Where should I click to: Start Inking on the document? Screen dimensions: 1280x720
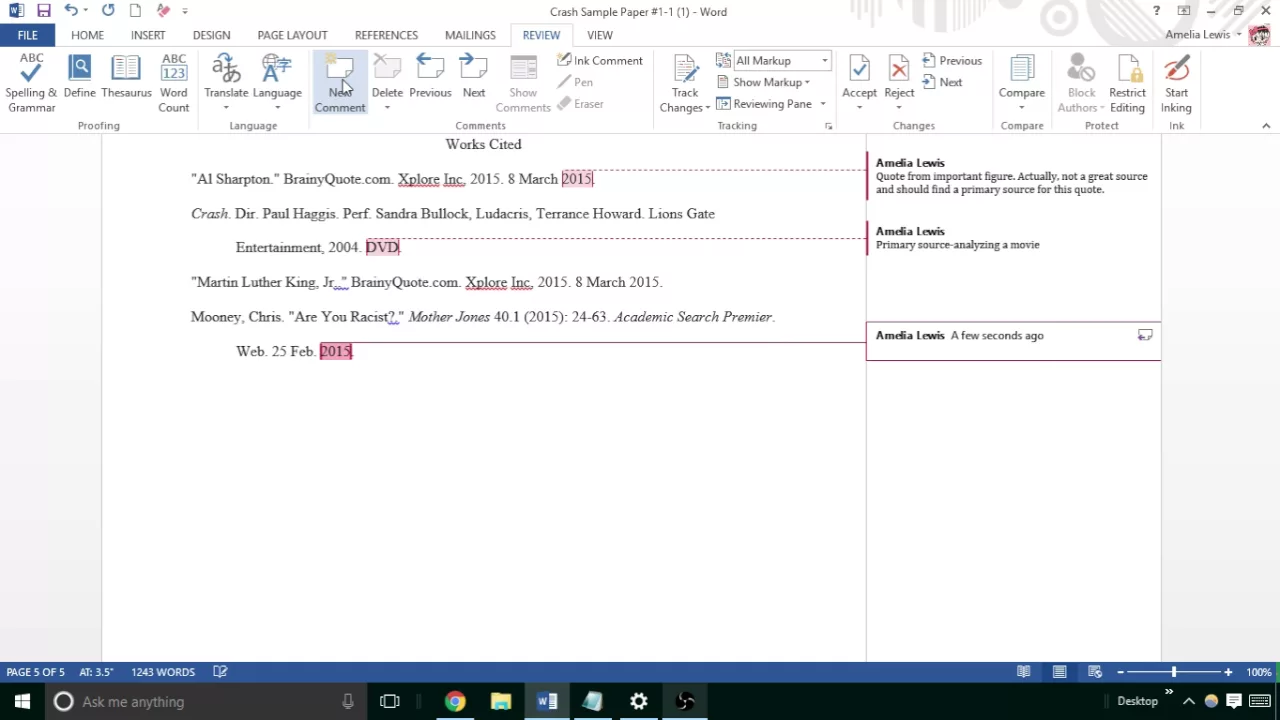(1176, 84)
